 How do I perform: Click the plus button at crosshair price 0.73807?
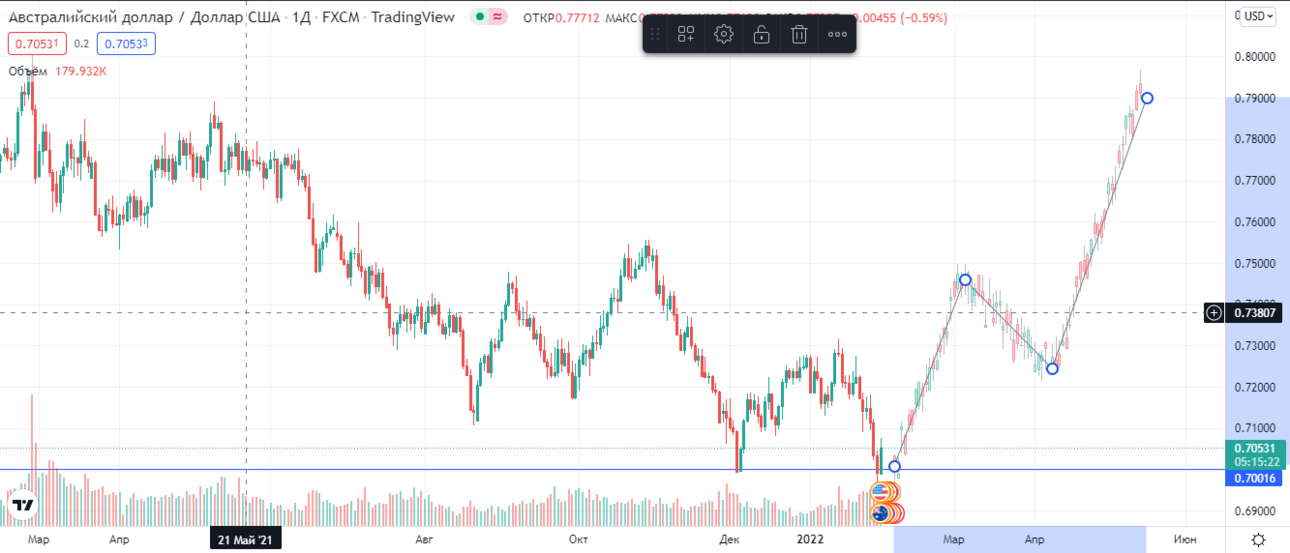[1214, 313]
